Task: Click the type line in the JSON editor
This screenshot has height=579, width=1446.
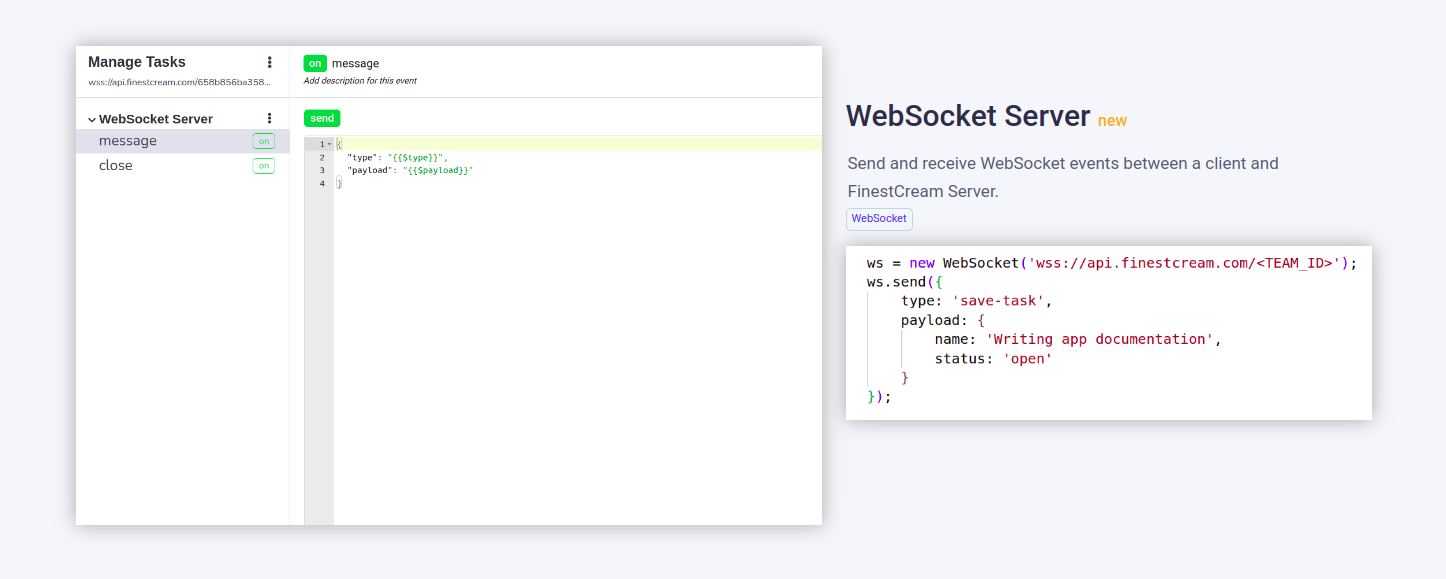Action: (397, 158)
